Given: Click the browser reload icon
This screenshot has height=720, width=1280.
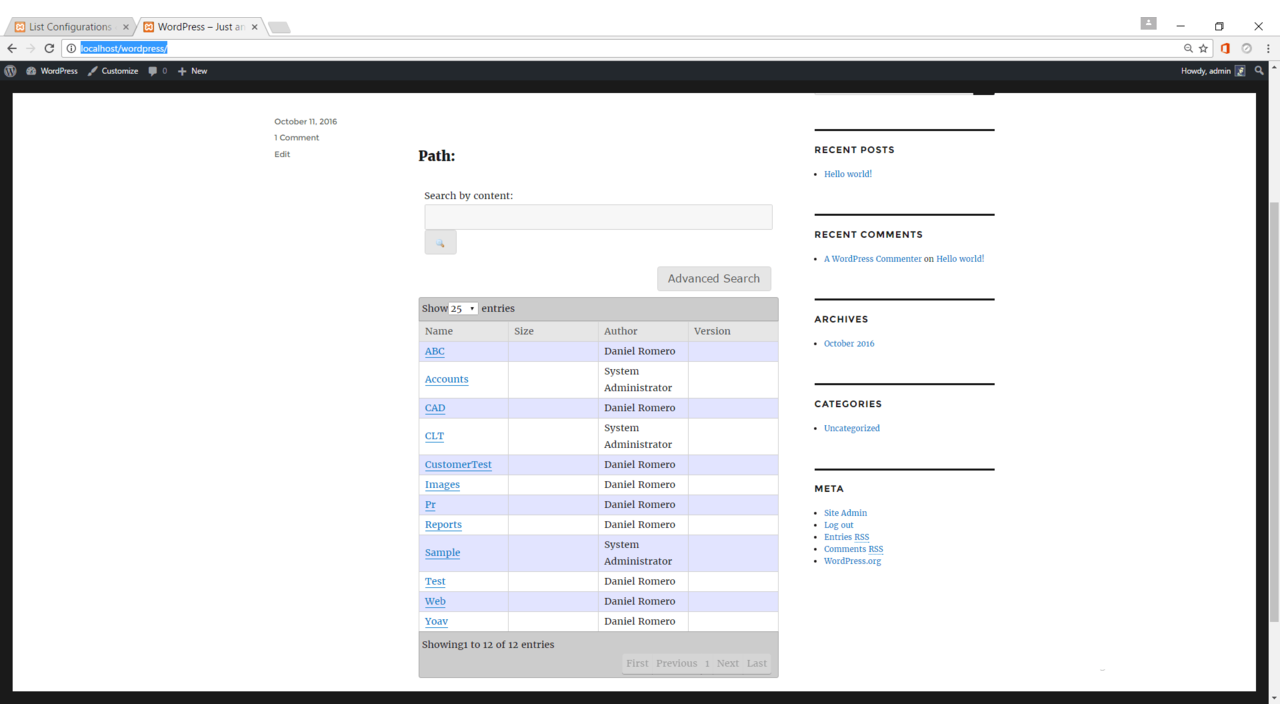Looking at the screenshot, I should click(49, 47).
